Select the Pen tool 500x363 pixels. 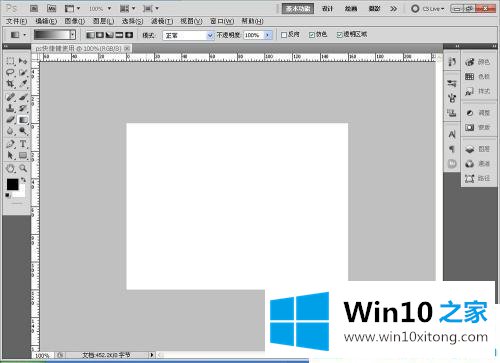tap(10, 144)
